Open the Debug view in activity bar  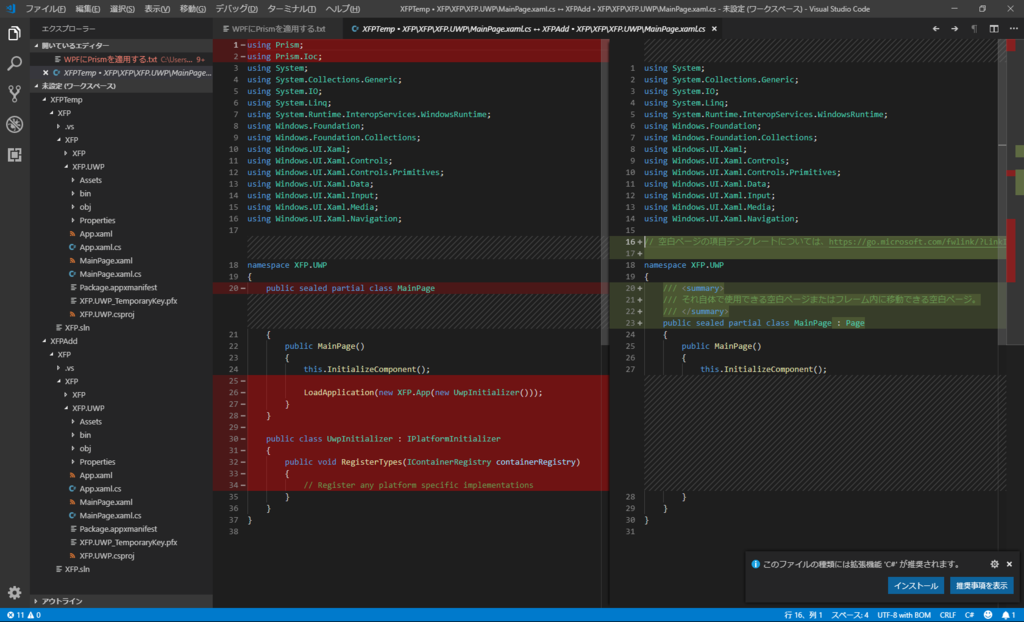point(14,124)
